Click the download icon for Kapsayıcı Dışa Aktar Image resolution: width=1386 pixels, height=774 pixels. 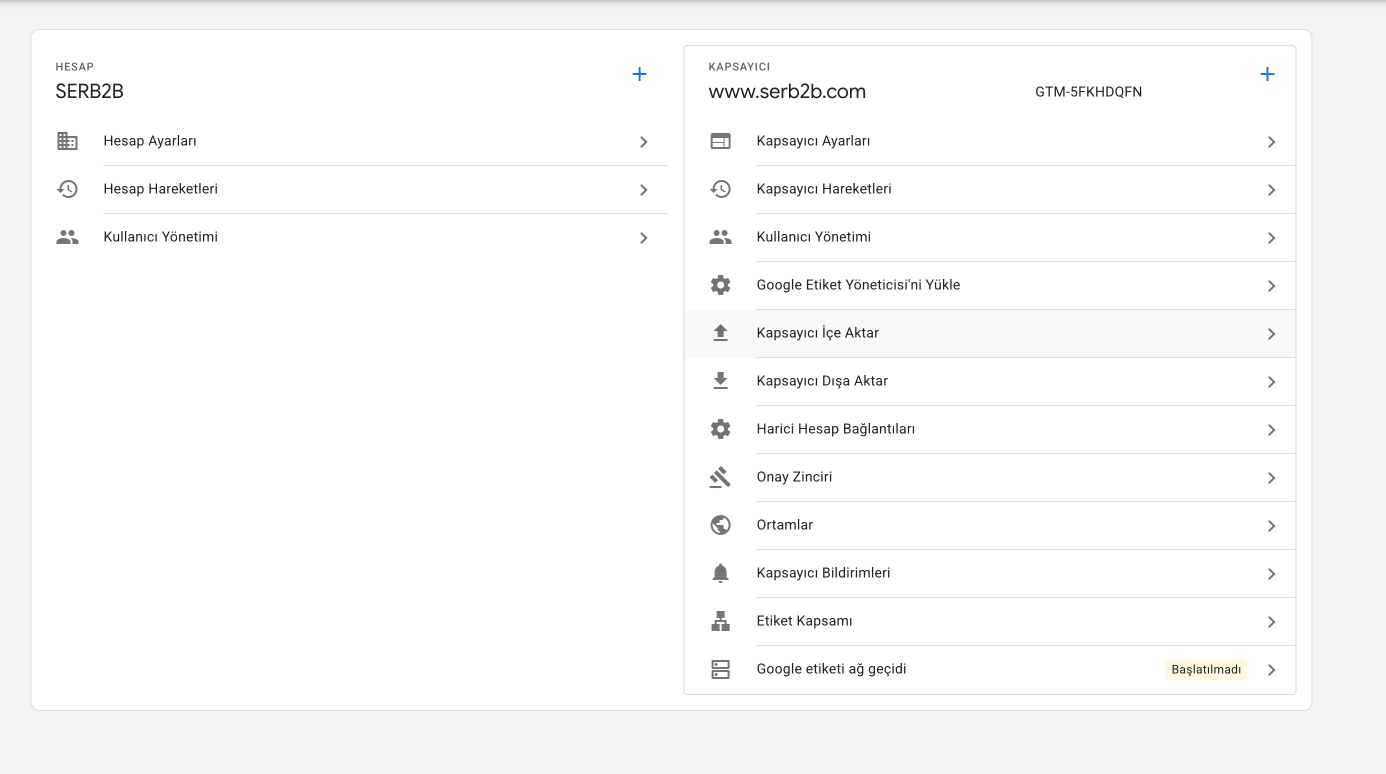point(720,381)
